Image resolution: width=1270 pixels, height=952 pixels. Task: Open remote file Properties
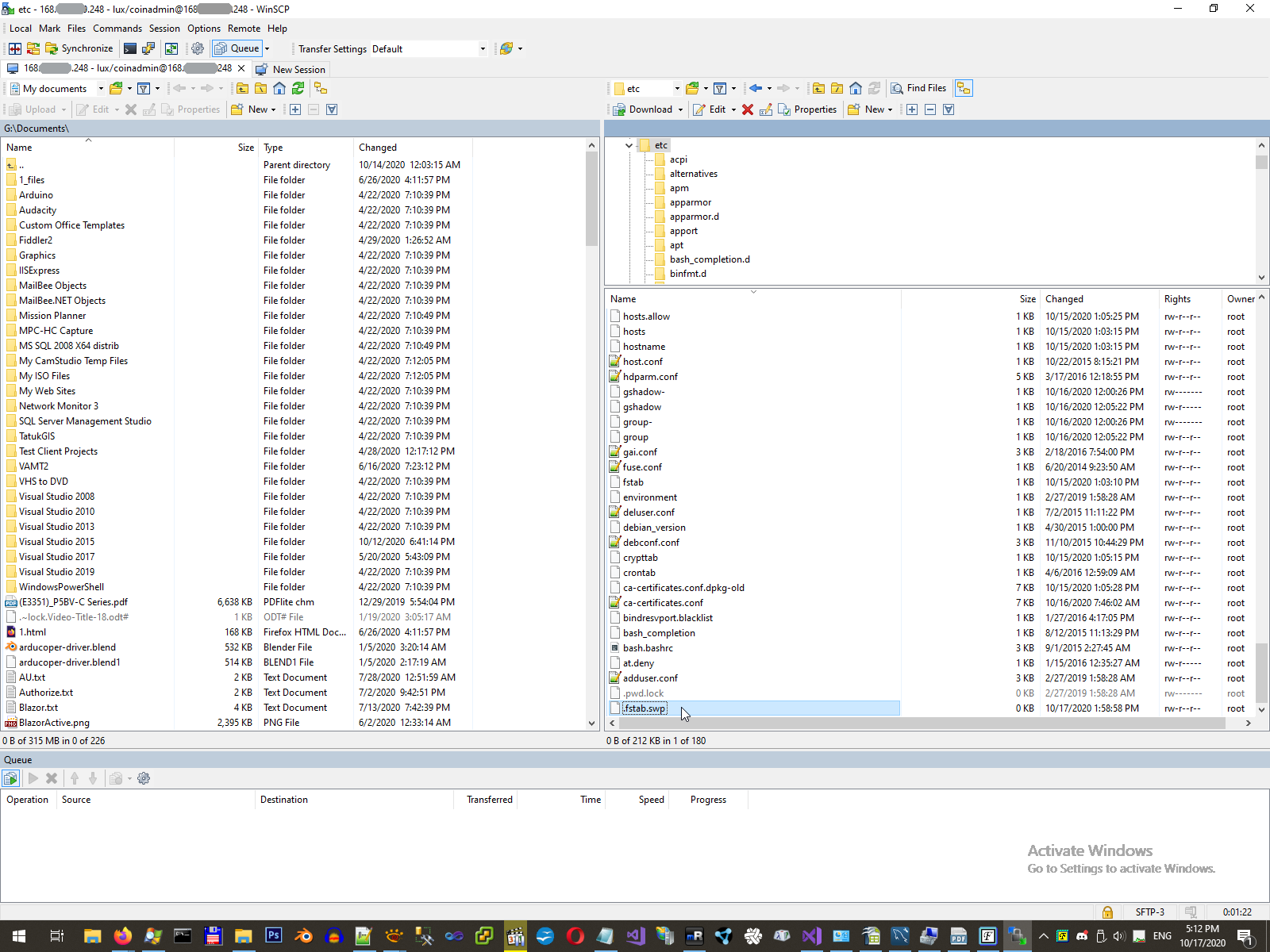point(807,109)
